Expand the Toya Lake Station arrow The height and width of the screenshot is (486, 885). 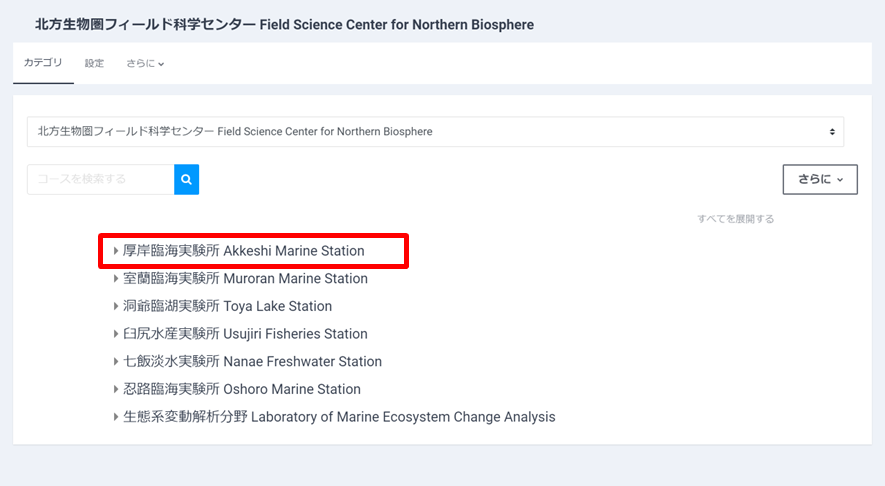point(116,306)
